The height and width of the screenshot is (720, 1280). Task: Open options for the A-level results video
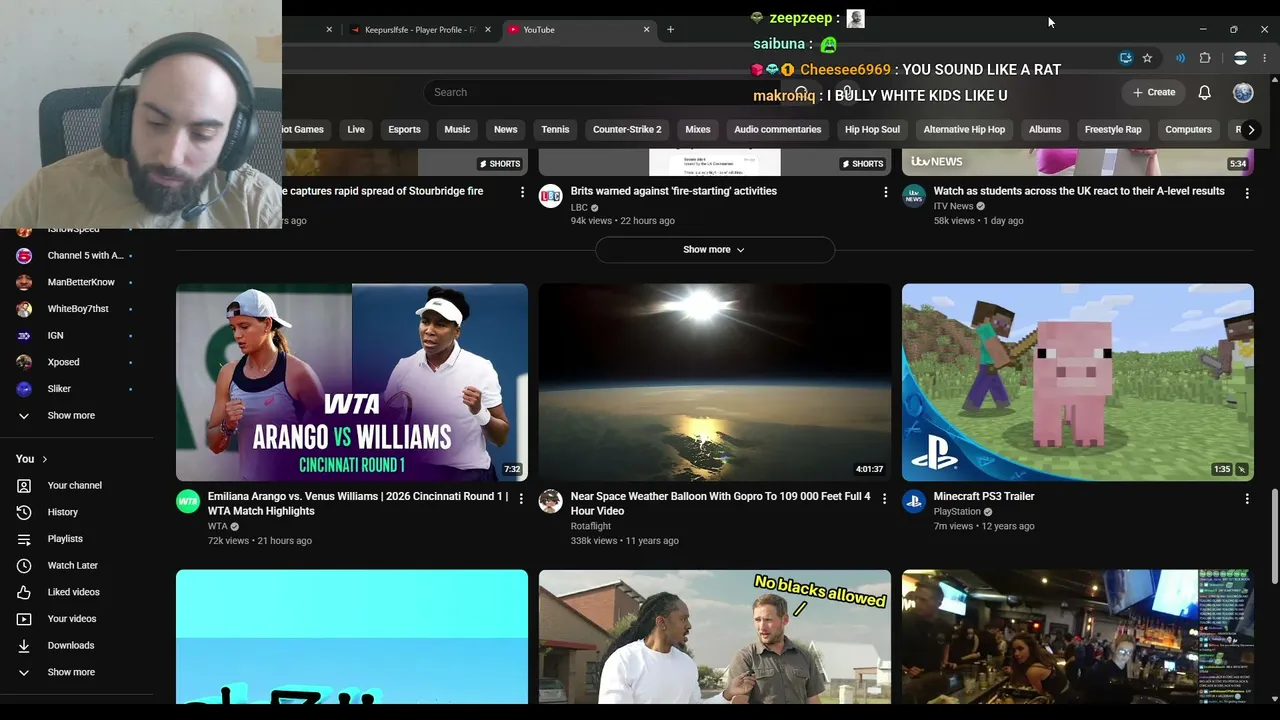click(1247, 193)
